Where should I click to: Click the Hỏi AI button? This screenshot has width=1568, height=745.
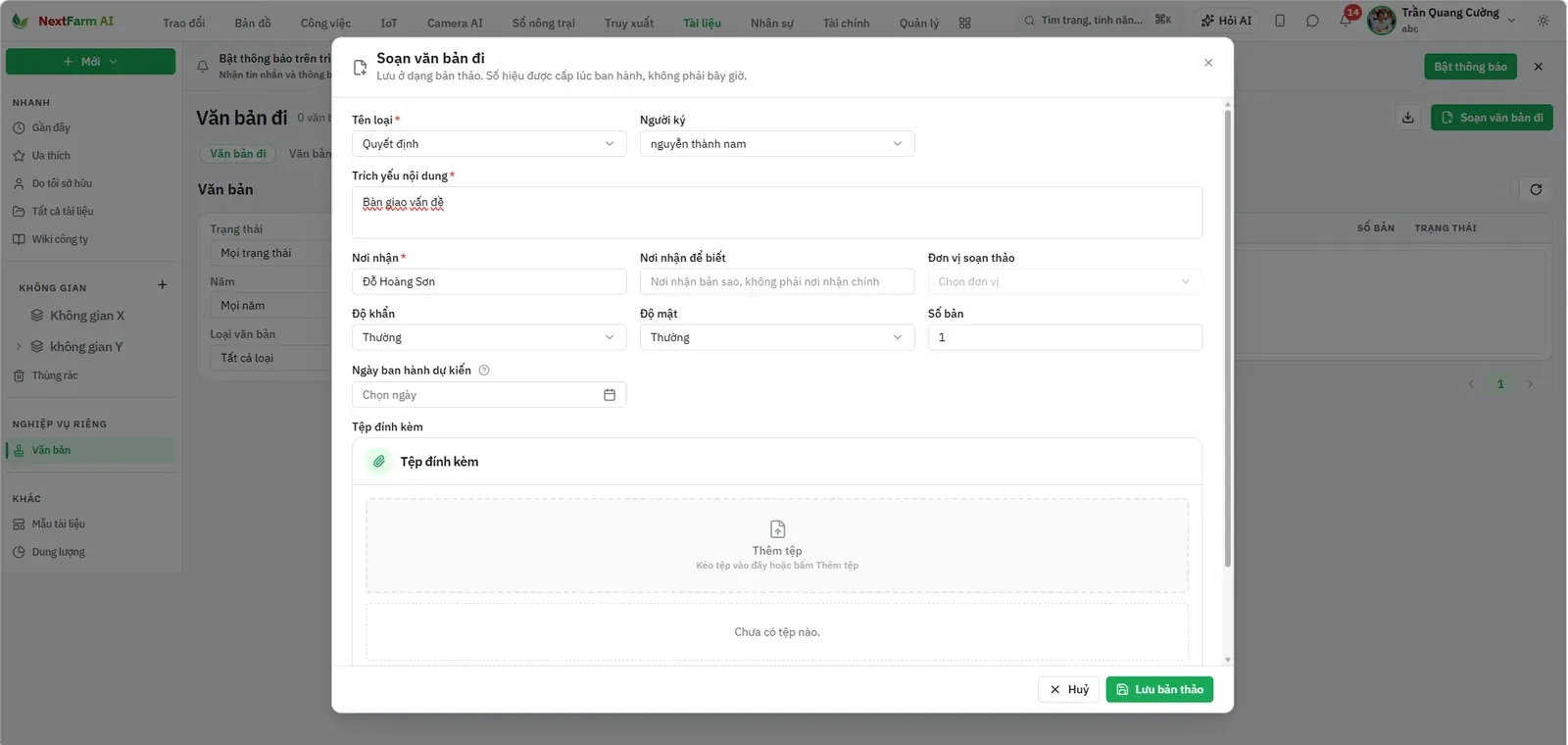click(1226, 21)
